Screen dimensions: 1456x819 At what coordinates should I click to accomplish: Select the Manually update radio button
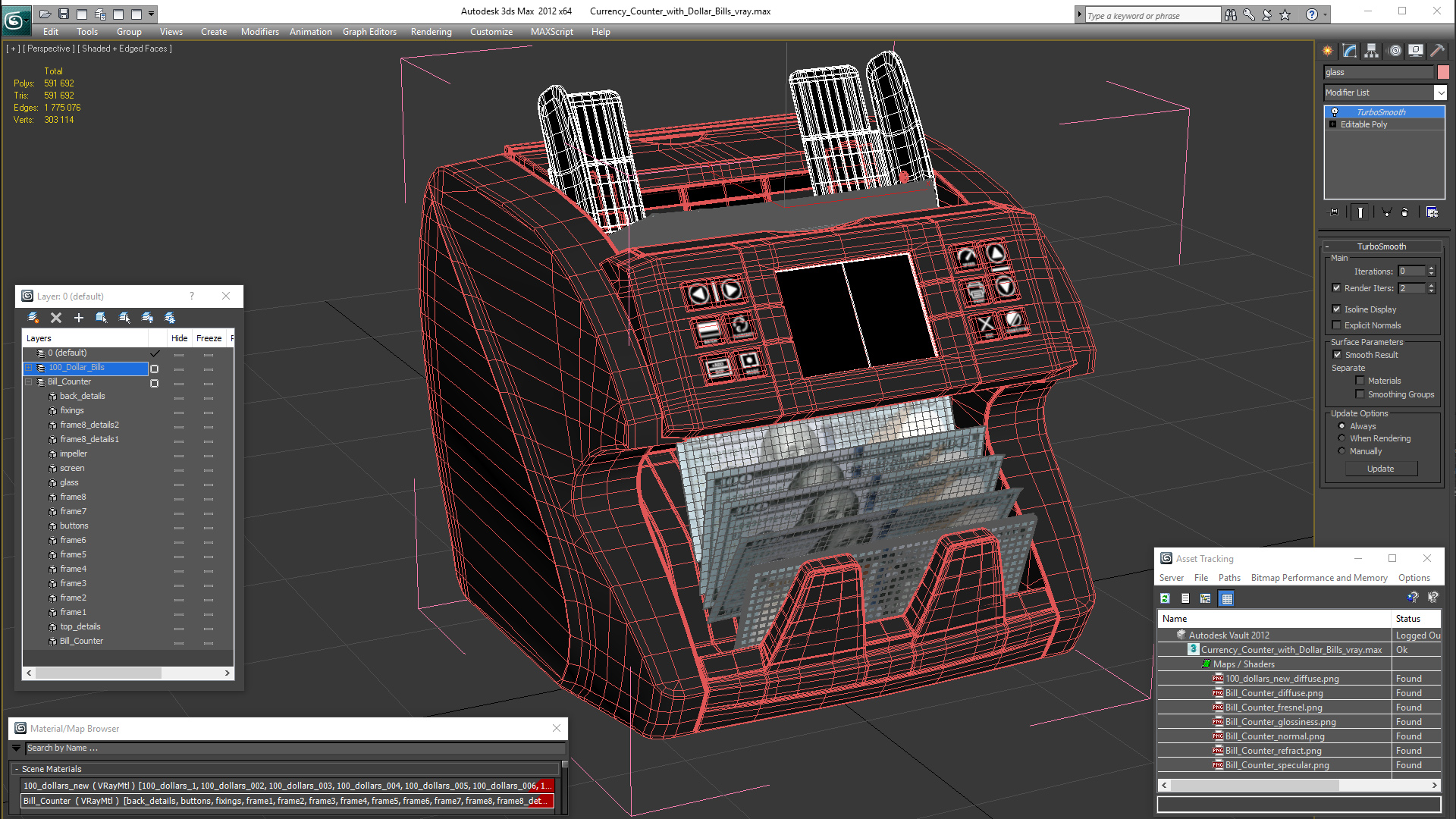pyautogui.click(x=1341, y=451)
